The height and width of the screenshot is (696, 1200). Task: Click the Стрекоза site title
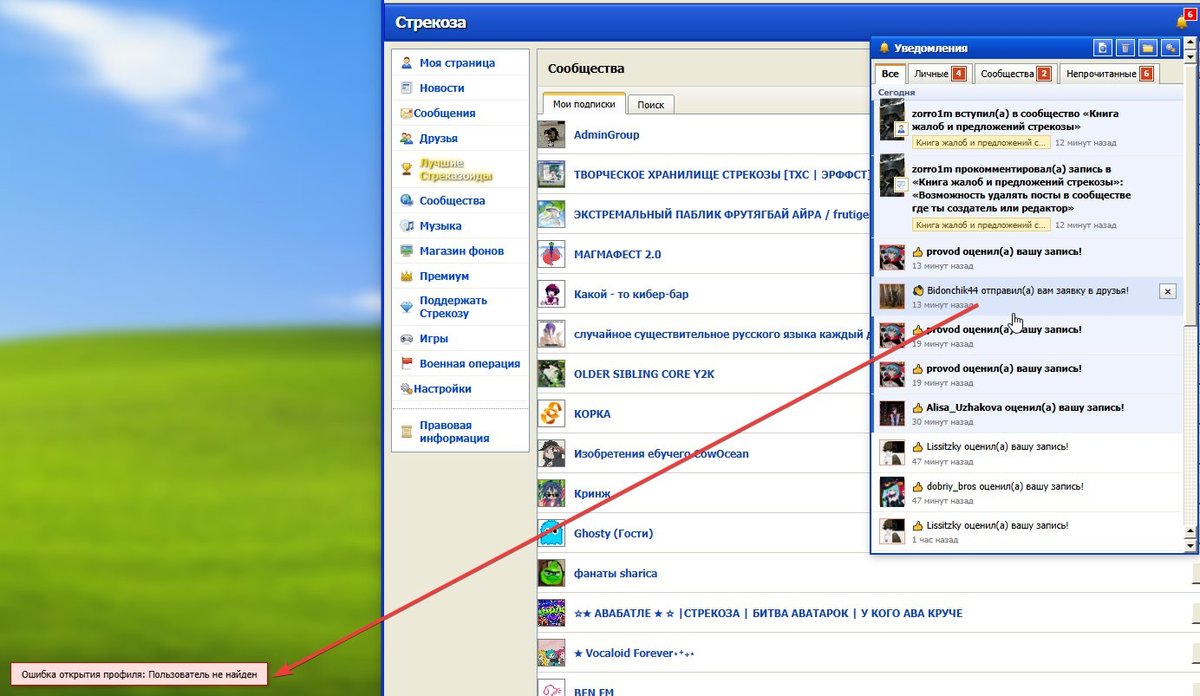click(430, 23)
